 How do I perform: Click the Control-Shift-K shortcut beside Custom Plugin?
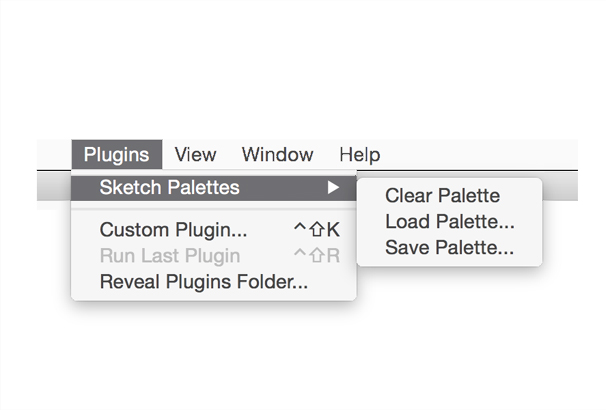click(x=317, y=229)
